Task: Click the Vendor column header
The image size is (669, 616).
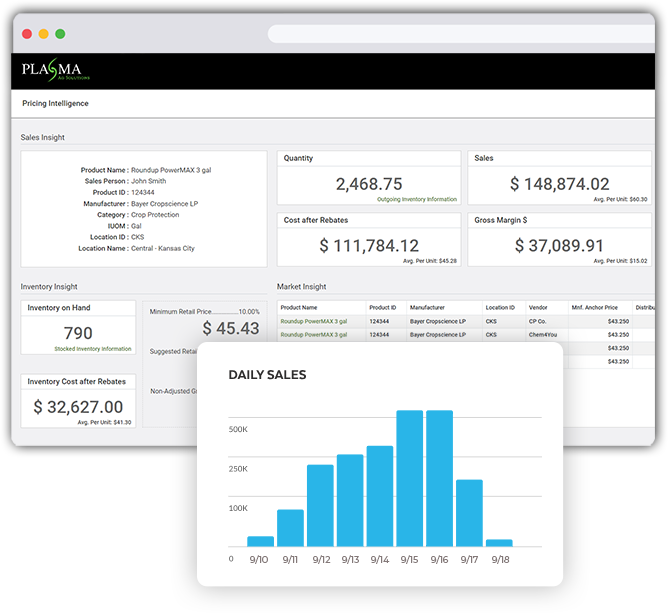Action: tap(538, 308)
